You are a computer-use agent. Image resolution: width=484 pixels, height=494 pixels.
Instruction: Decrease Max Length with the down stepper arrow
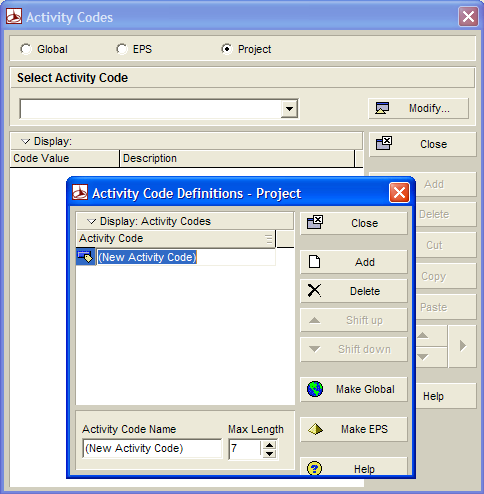[x=269, y=453]
